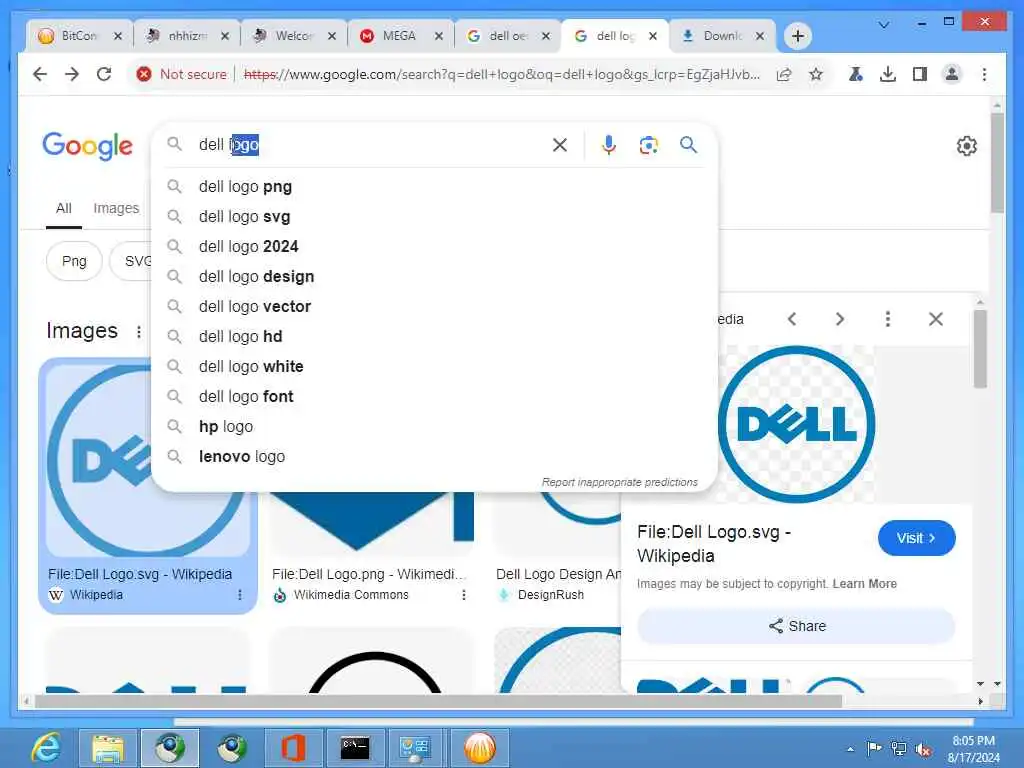The width and height of the screenshot is (1024, 768).
Task: Choose suggestion hp logo
Action: point(434,427)
